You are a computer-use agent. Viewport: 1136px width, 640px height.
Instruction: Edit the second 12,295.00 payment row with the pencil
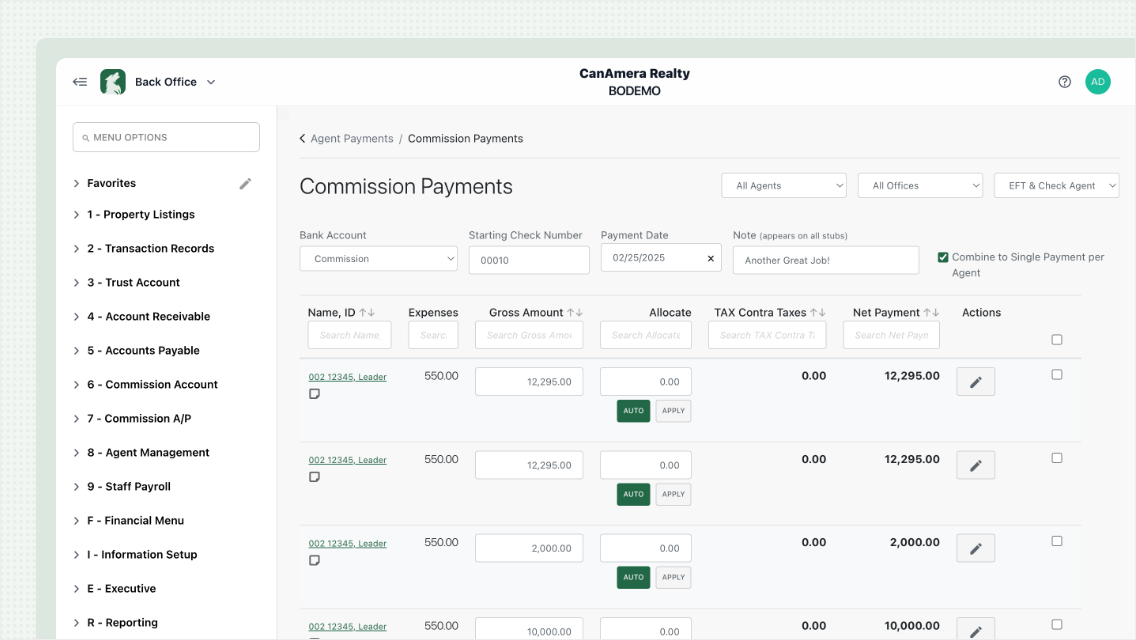pos(975,465)
